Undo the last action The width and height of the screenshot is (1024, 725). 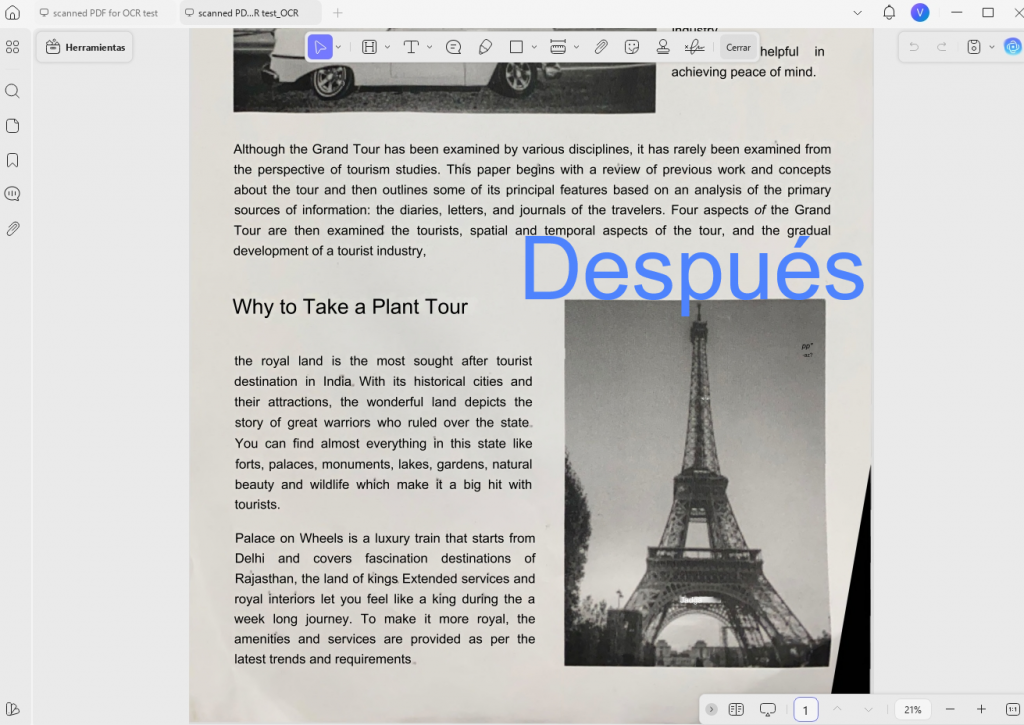[914, 47]
